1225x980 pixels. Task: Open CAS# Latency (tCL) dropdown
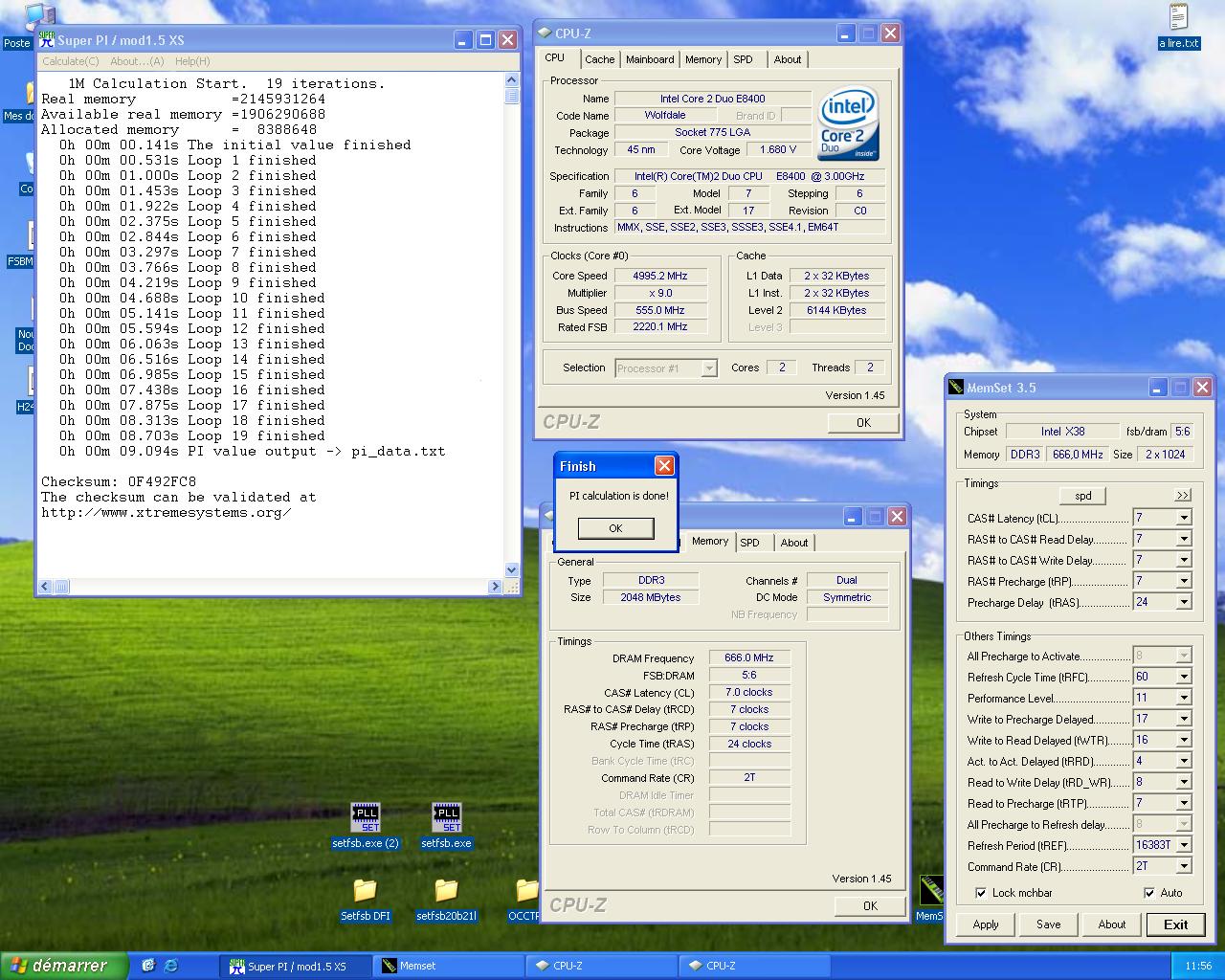1184,518
